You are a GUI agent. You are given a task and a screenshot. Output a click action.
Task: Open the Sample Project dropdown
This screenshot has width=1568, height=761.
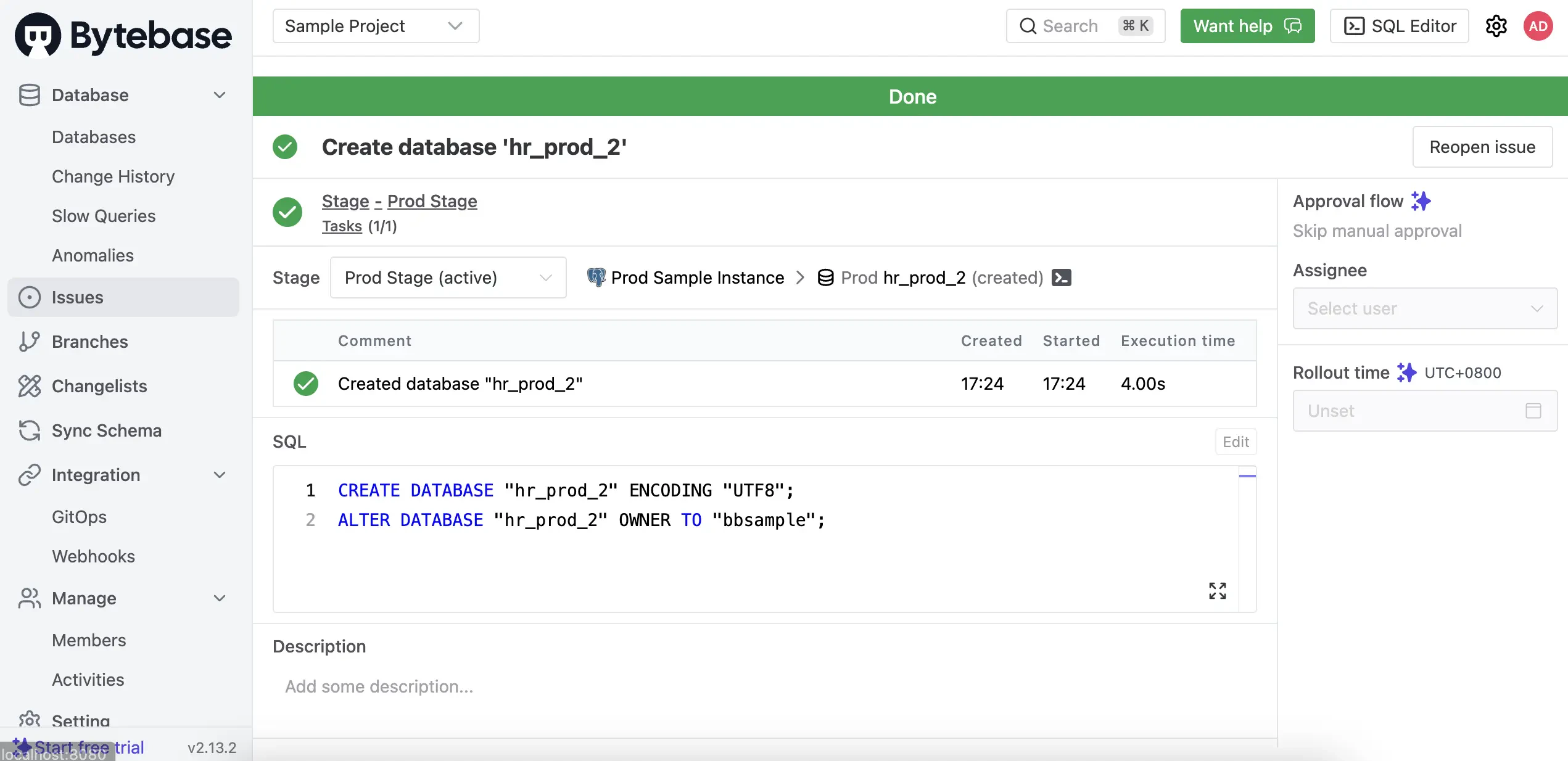pyautogui.click(x=376, y=26)
